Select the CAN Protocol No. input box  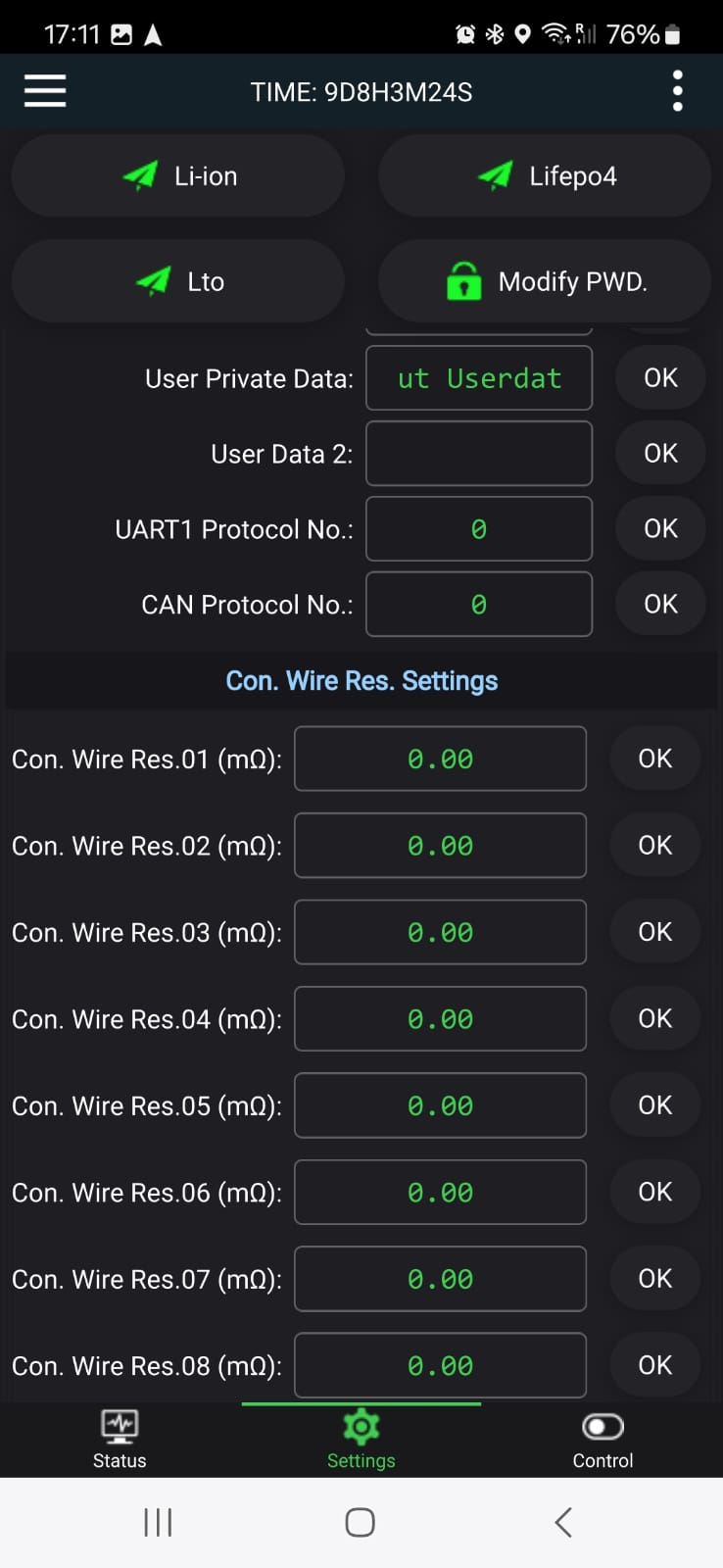pyautogui.click(x=479, y=605)
